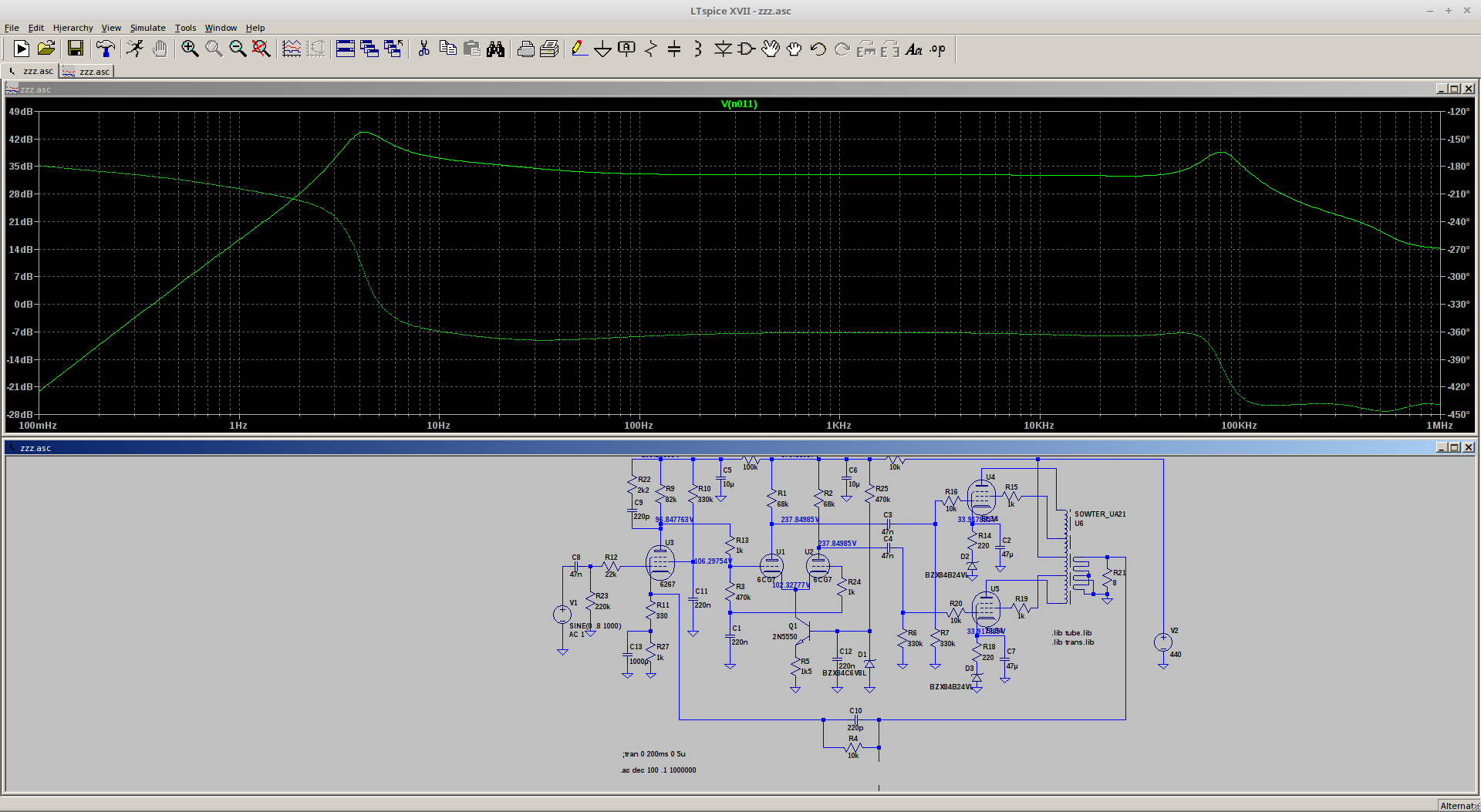Maximize the waveform plot sub-window

coord(1454,89)
